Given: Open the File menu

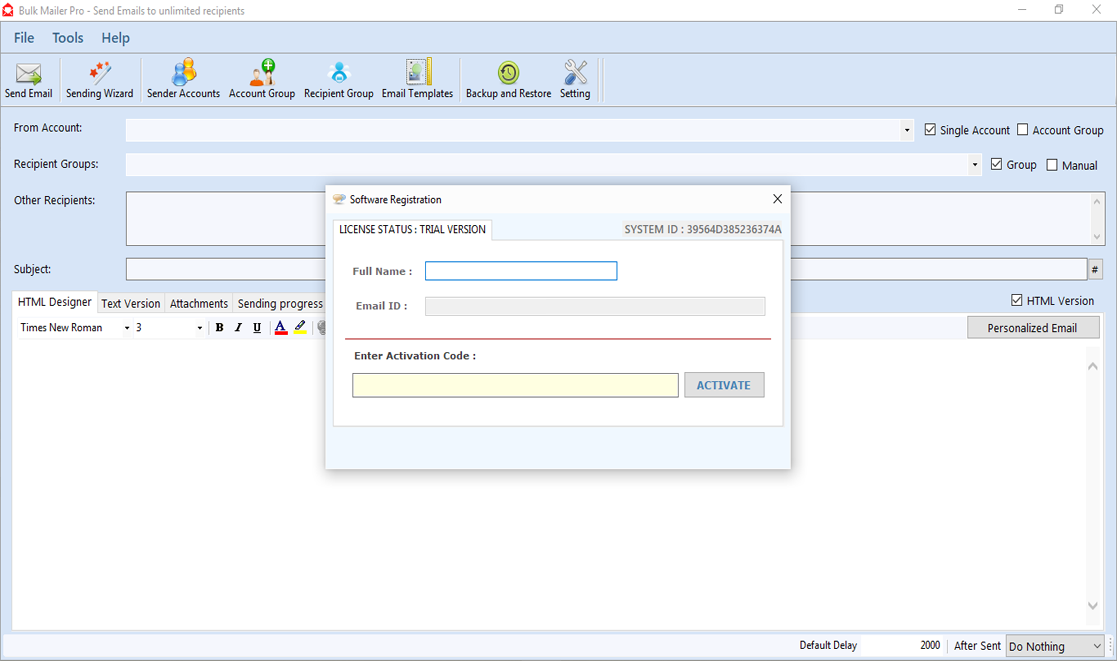Looking at the screenshot, I should click(24, 38).
